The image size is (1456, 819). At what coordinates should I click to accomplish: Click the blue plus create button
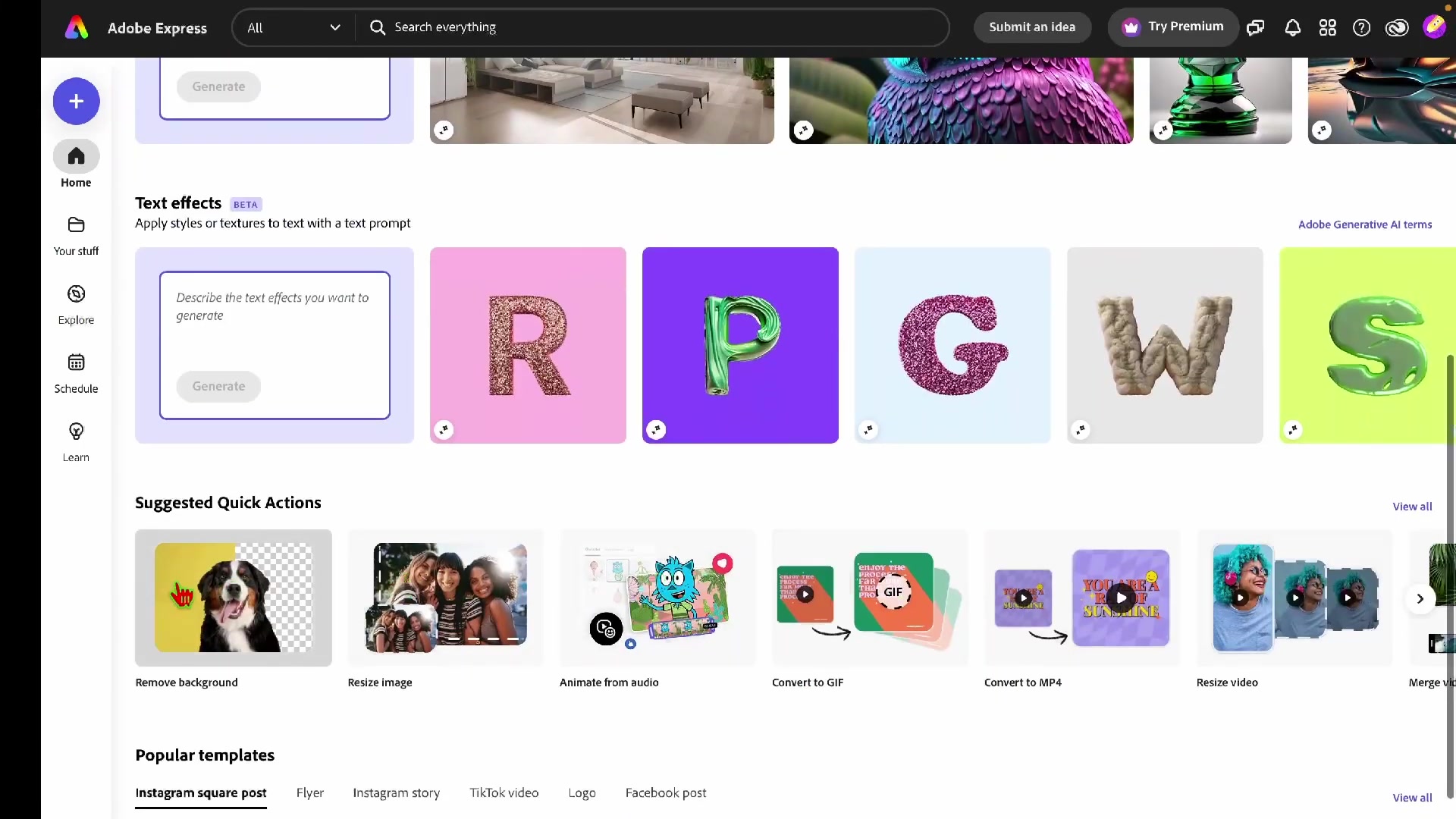pos(76,102)
